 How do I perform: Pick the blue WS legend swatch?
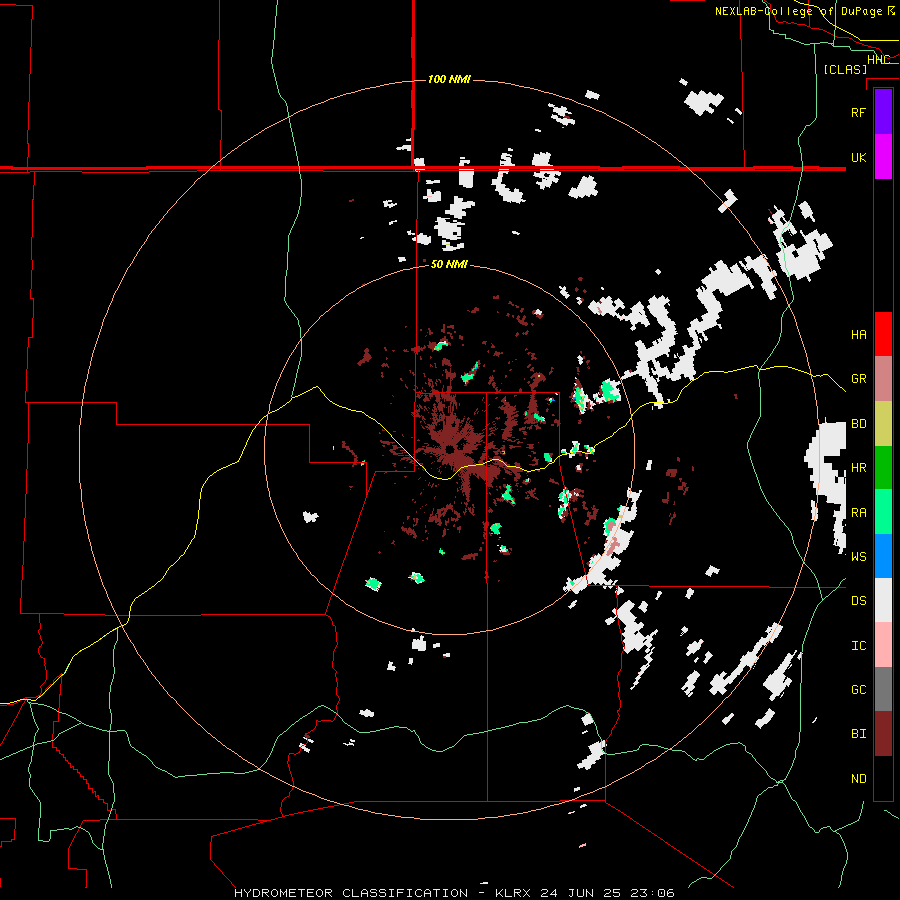[x=883, y=556]
